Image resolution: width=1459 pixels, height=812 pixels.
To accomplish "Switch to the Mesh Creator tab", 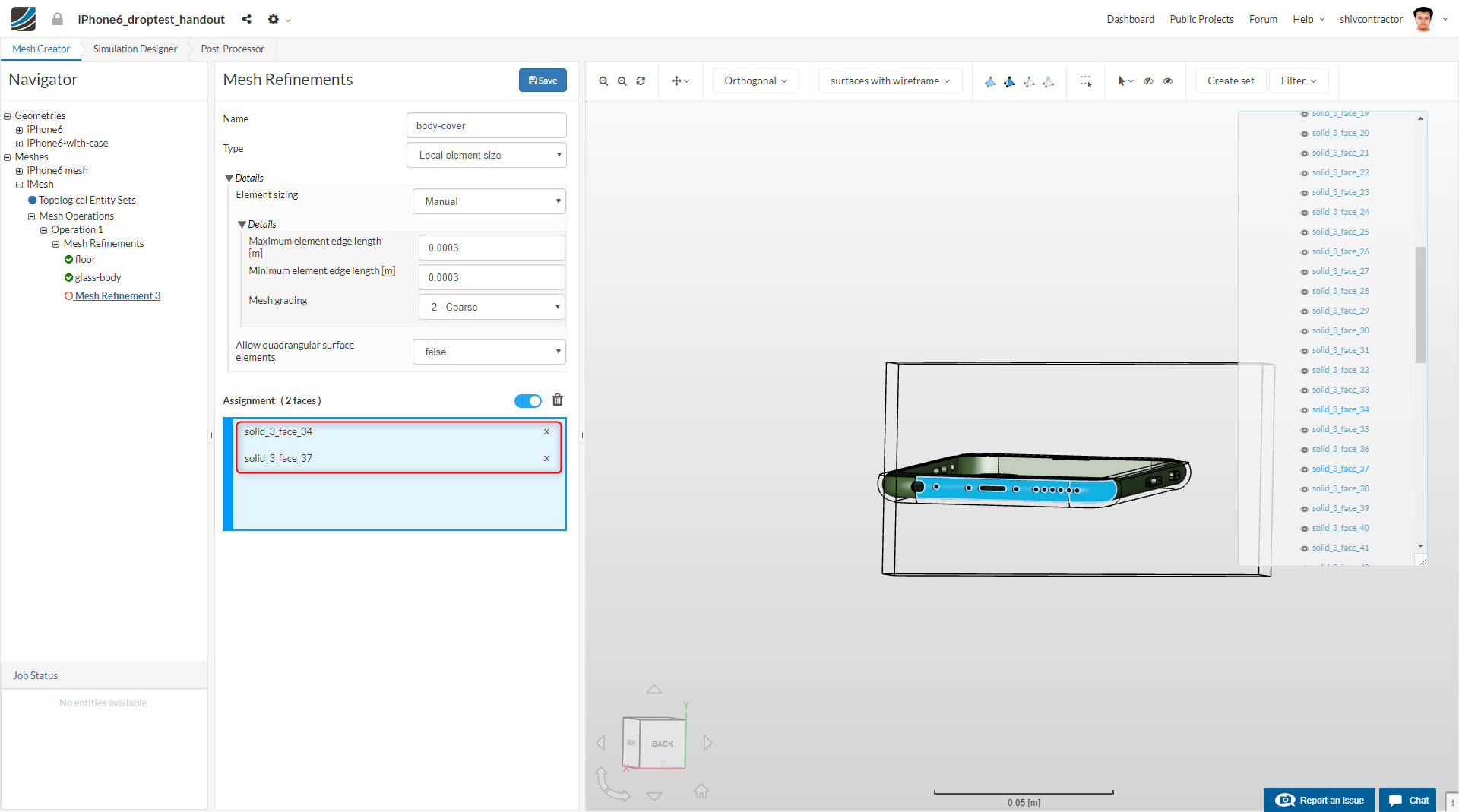I will point(41,49).
